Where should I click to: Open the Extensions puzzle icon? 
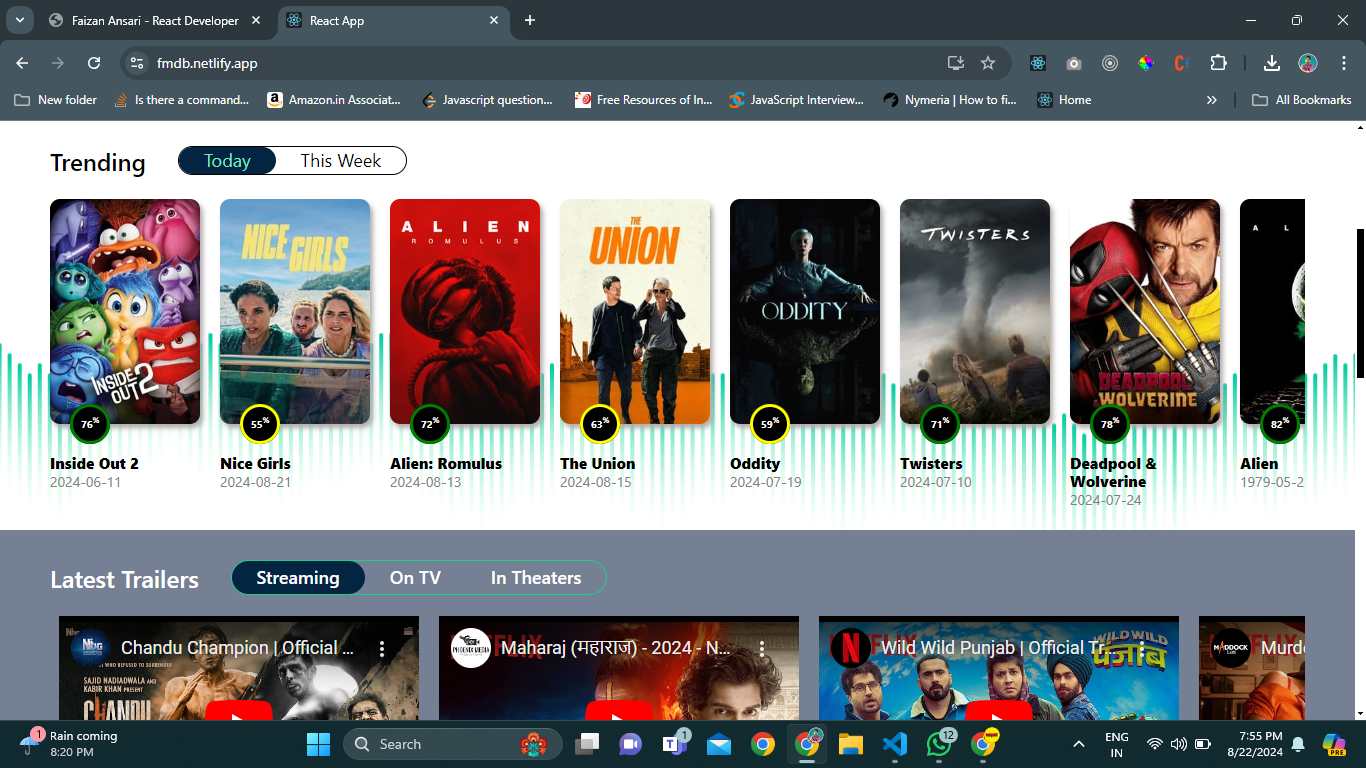(x=1218, y=63)
